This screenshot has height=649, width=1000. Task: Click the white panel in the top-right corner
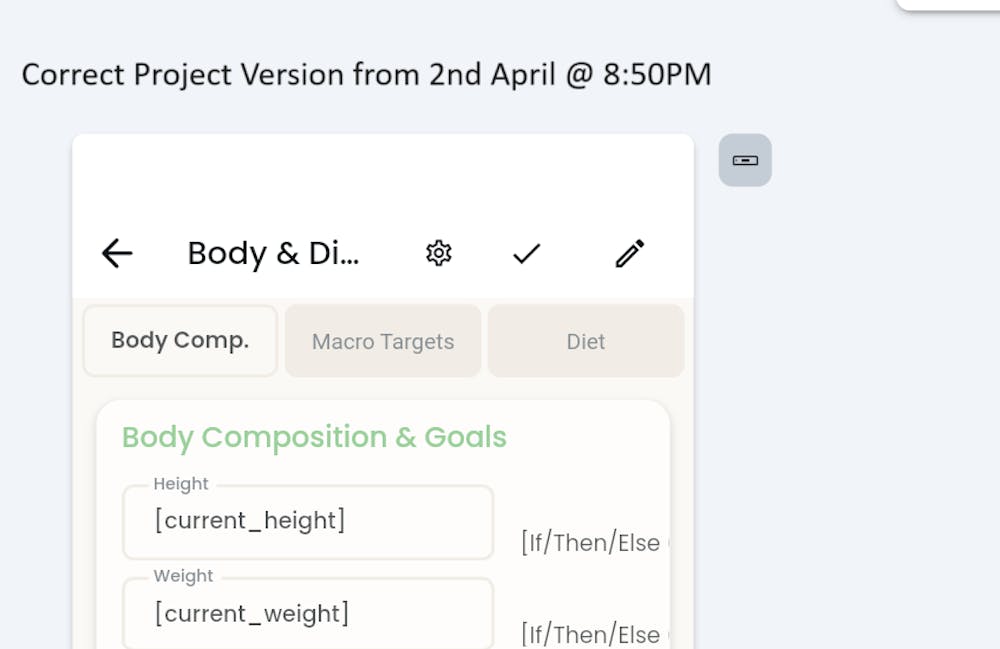pyautogui.click(x=948, y=4)
